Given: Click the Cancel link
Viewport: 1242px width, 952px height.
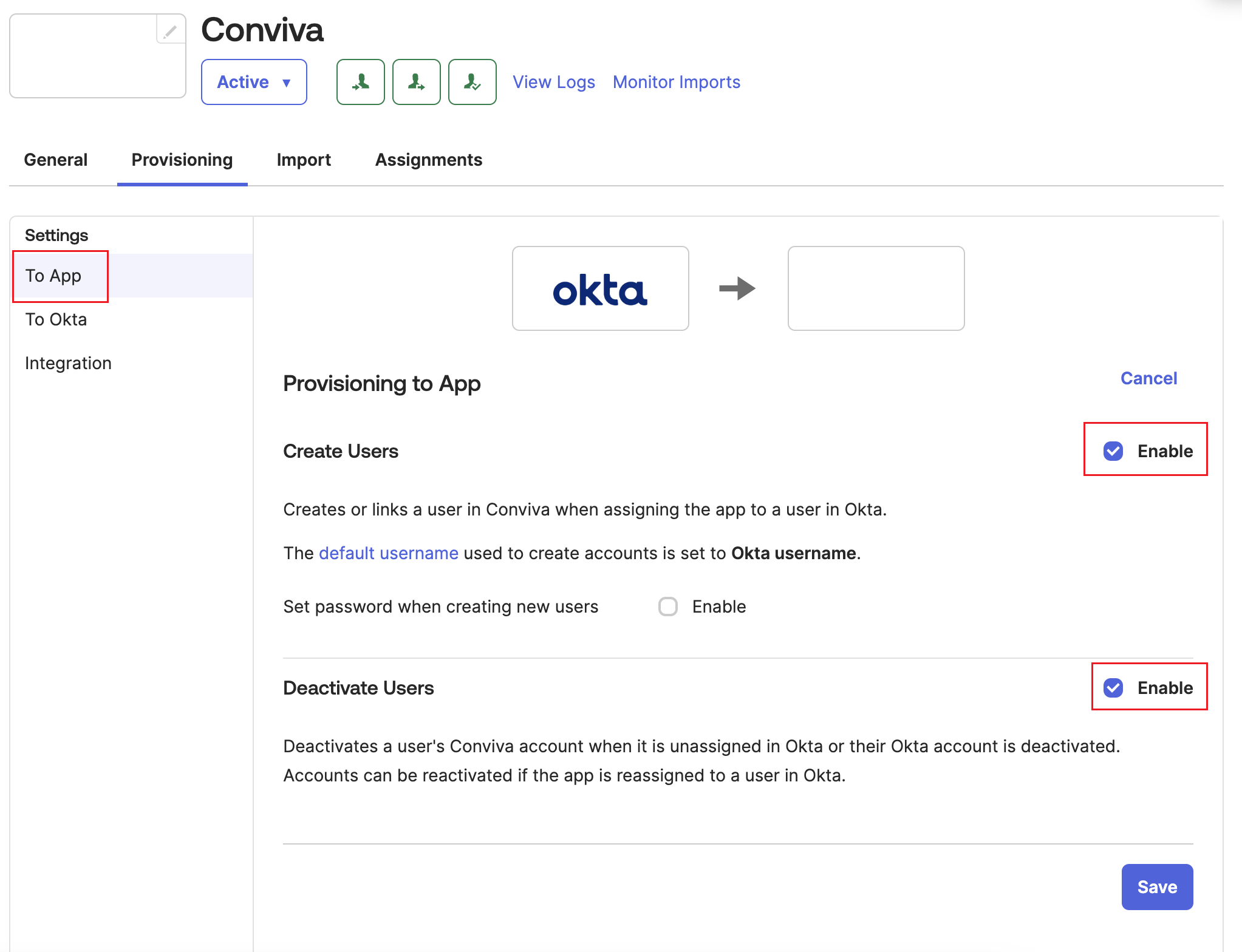Looking at the screenshot, I should (1149, 378).
